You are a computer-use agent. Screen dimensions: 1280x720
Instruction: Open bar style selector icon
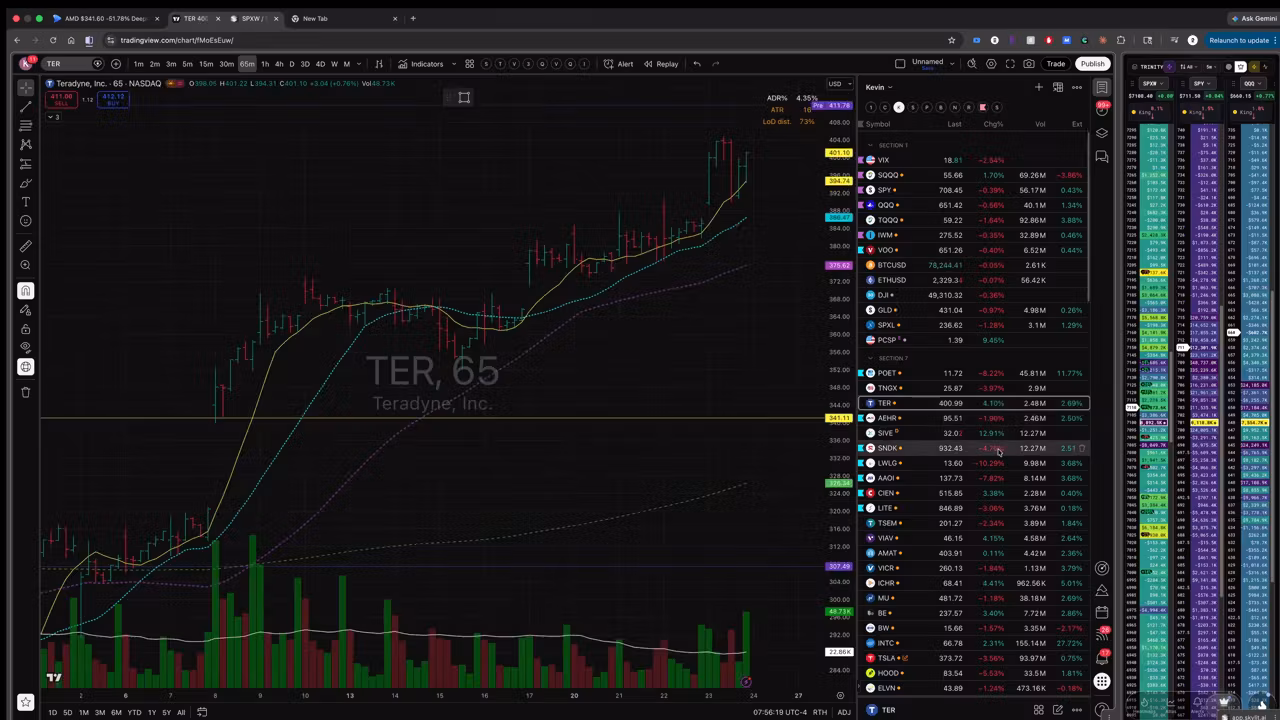379,64
